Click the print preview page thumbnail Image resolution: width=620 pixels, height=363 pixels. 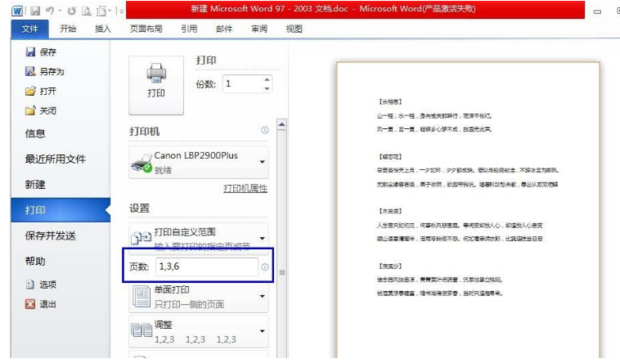[x=468, y=210]
